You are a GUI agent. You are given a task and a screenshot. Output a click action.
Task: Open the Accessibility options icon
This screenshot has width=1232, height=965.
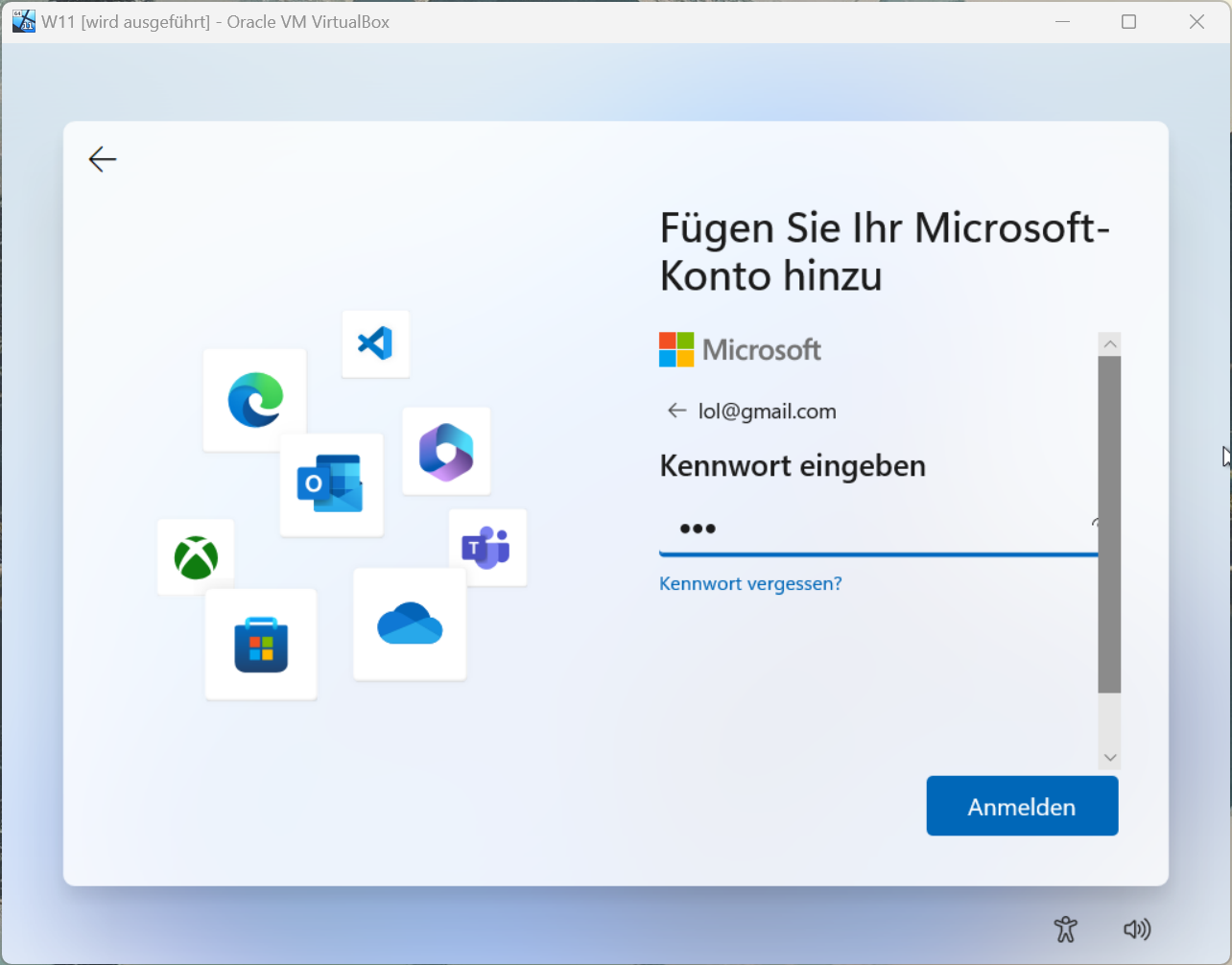(x=1065, y=929)
